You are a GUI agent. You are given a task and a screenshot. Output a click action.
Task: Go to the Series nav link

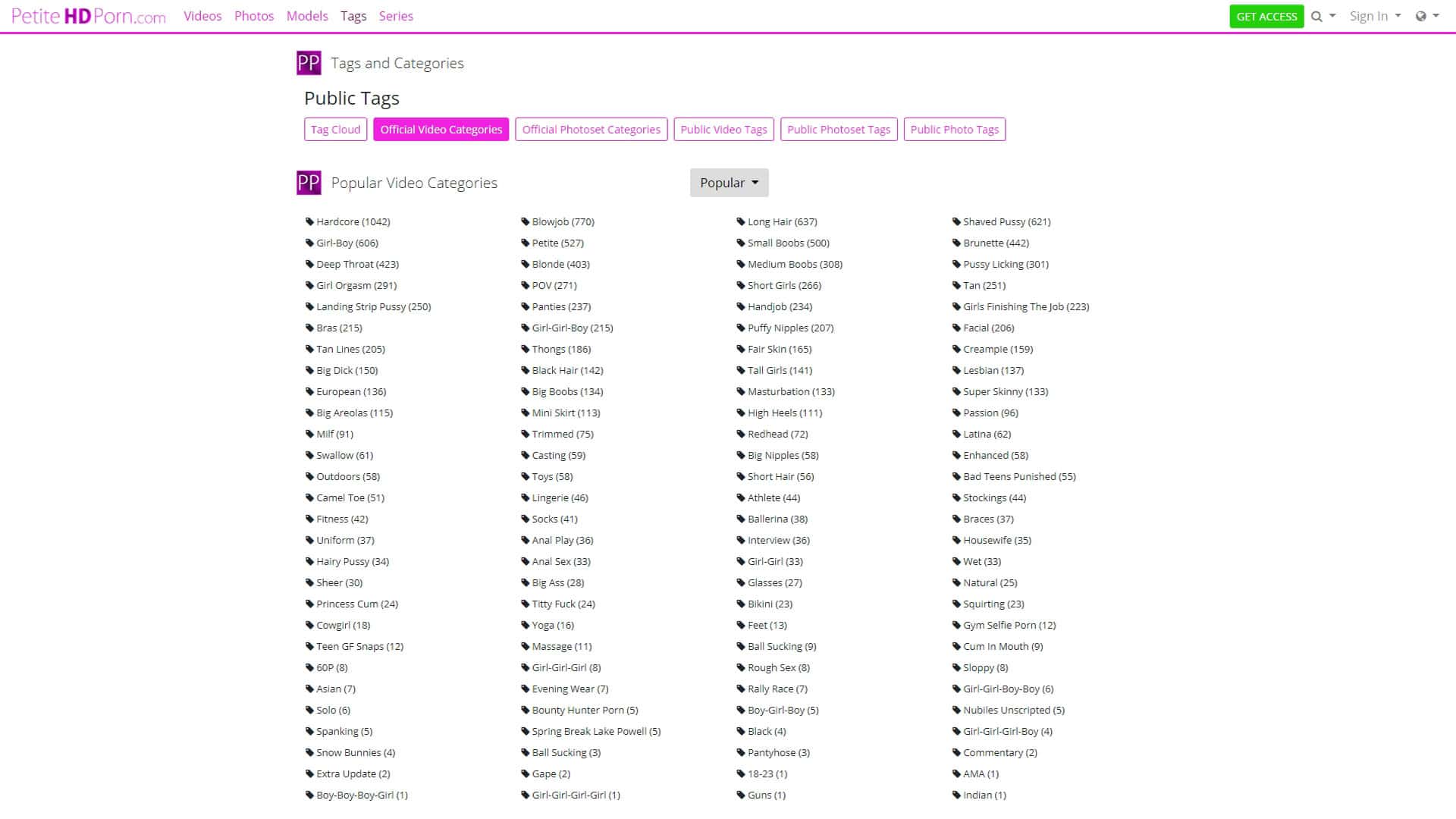[x=396, y=16]
